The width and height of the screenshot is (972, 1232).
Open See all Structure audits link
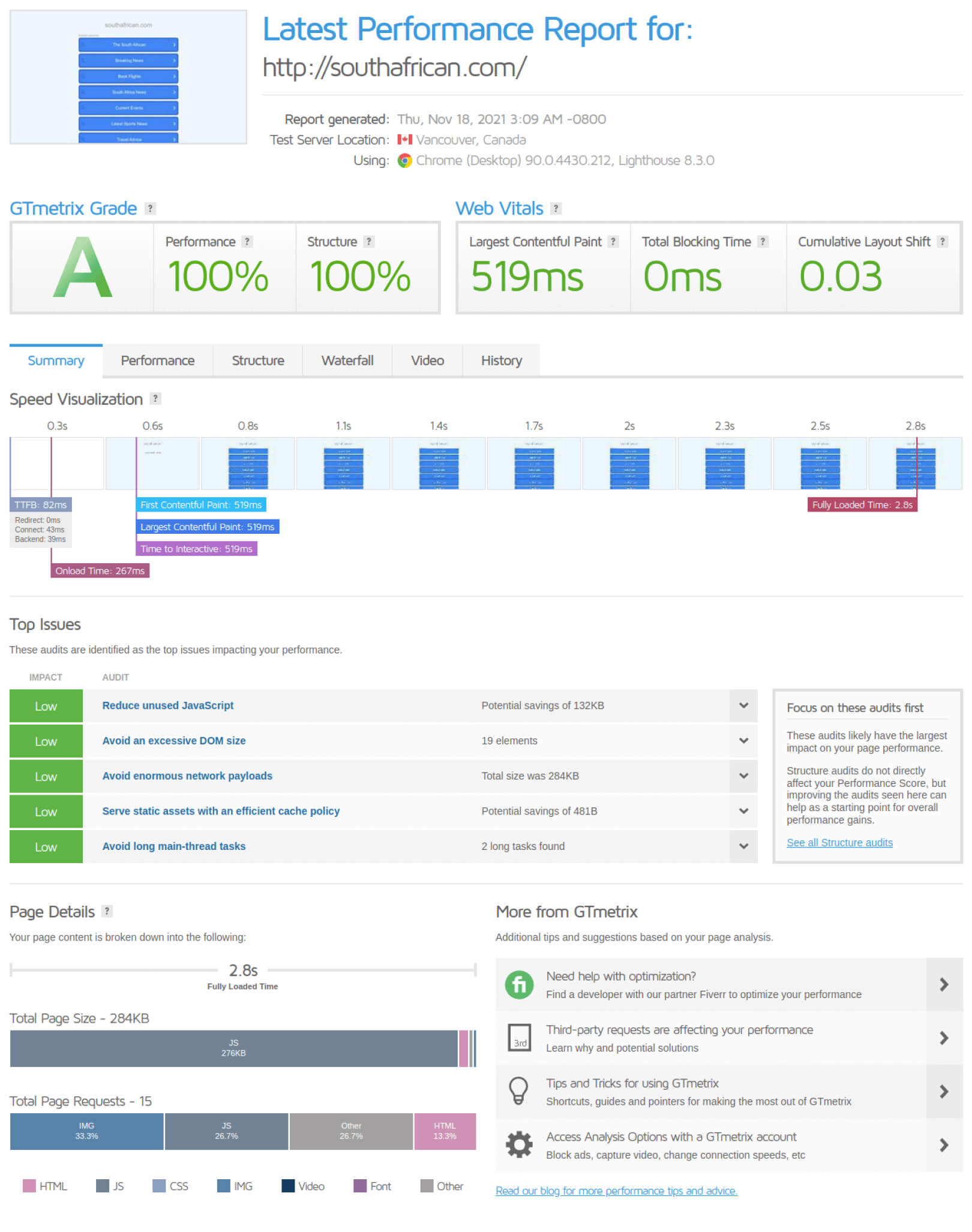[x=839, y=843]
